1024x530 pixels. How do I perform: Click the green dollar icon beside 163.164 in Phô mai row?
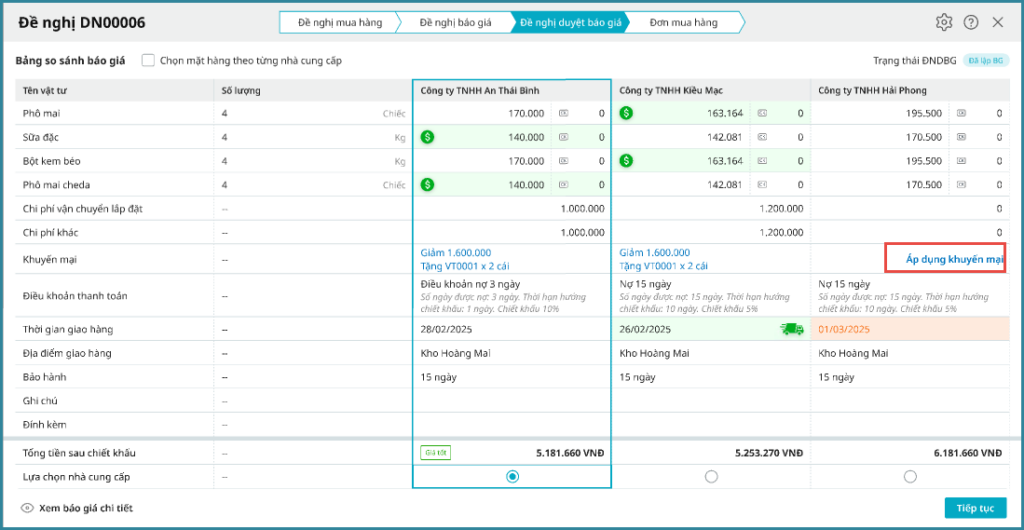627,114
